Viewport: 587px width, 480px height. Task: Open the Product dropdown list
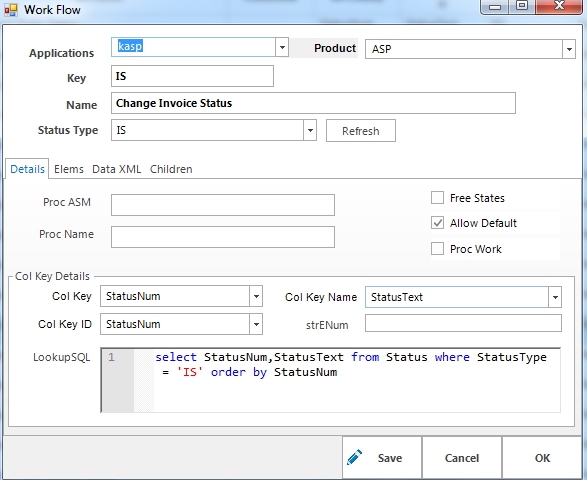(x=569, y=49)
